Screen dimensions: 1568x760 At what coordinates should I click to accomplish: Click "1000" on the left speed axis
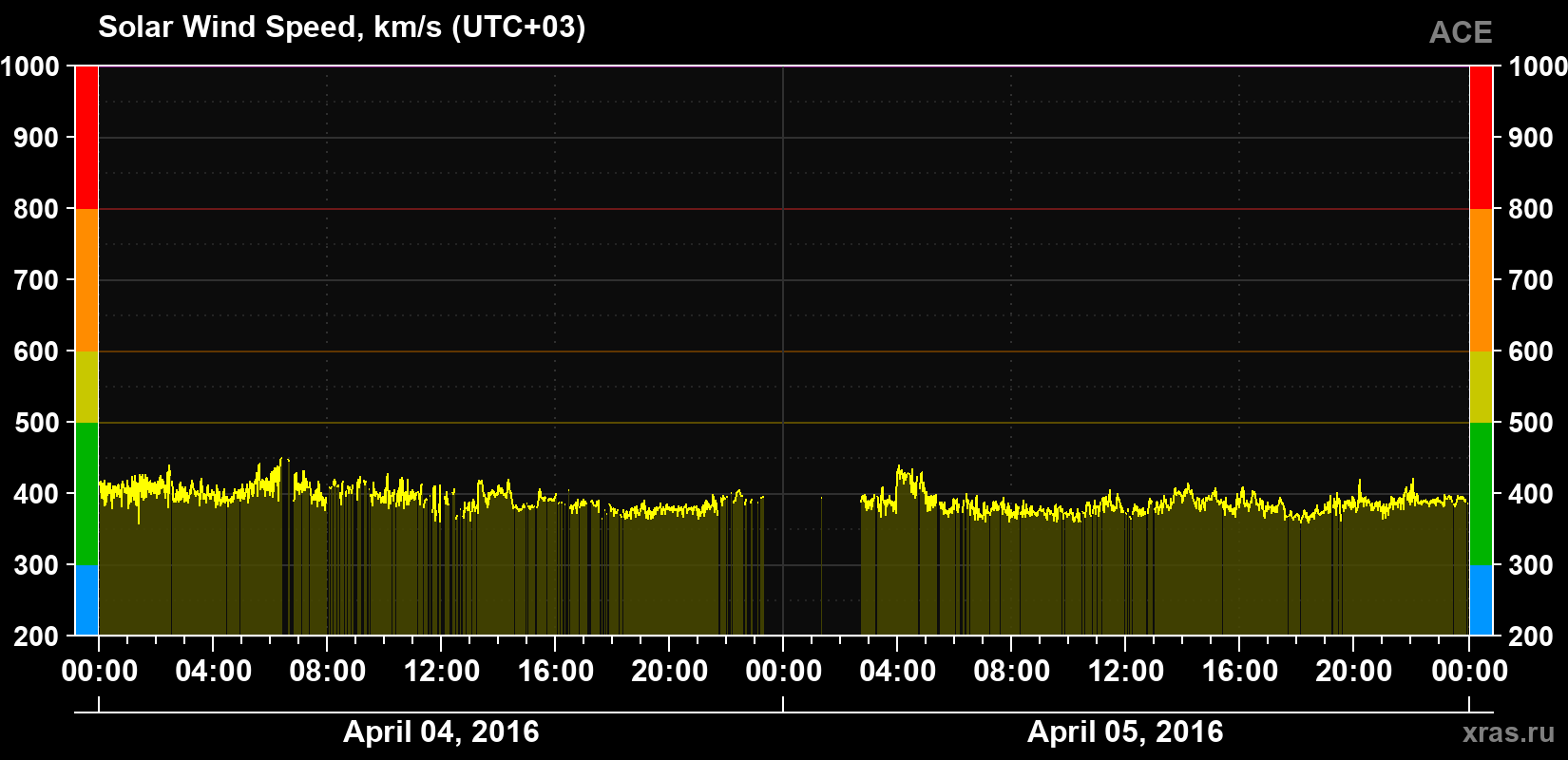coord(30,66)
